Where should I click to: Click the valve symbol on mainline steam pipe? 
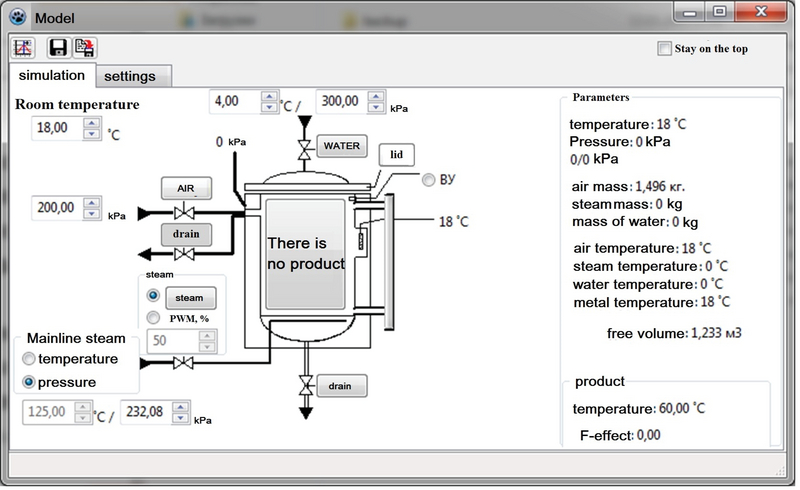(x=182, y=364)
